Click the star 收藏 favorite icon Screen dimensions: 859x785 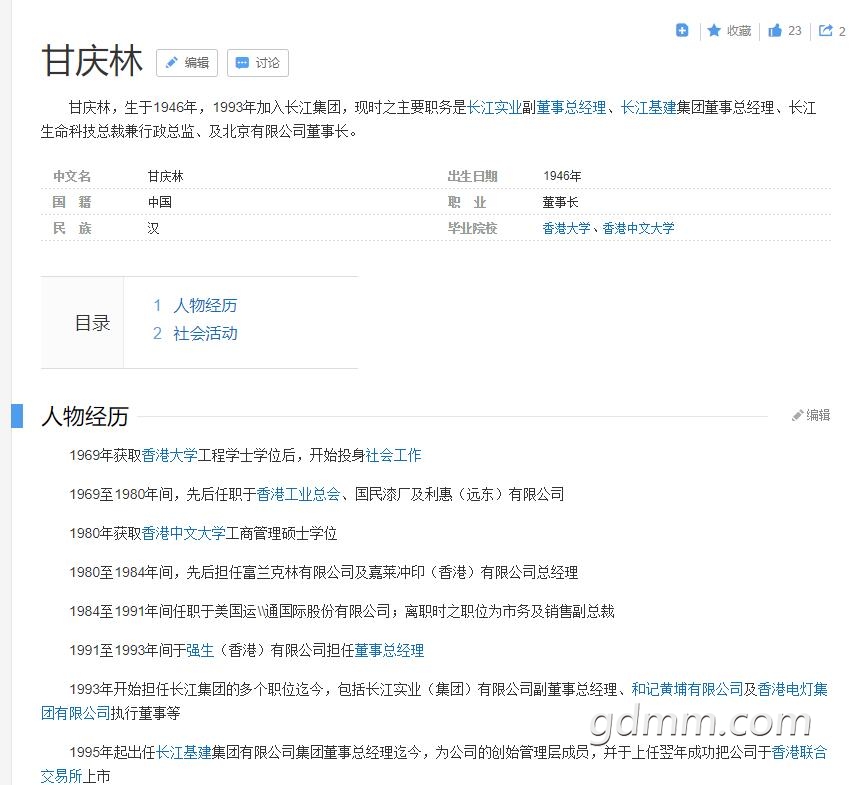tap(714, 30)
